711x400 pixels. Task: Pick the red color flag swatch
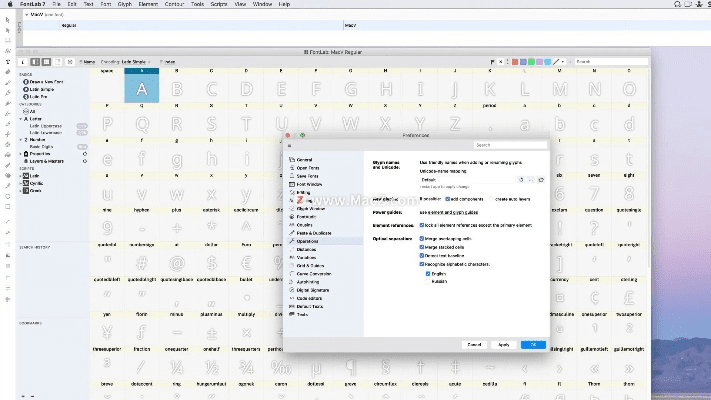click(x=515, y=61)
